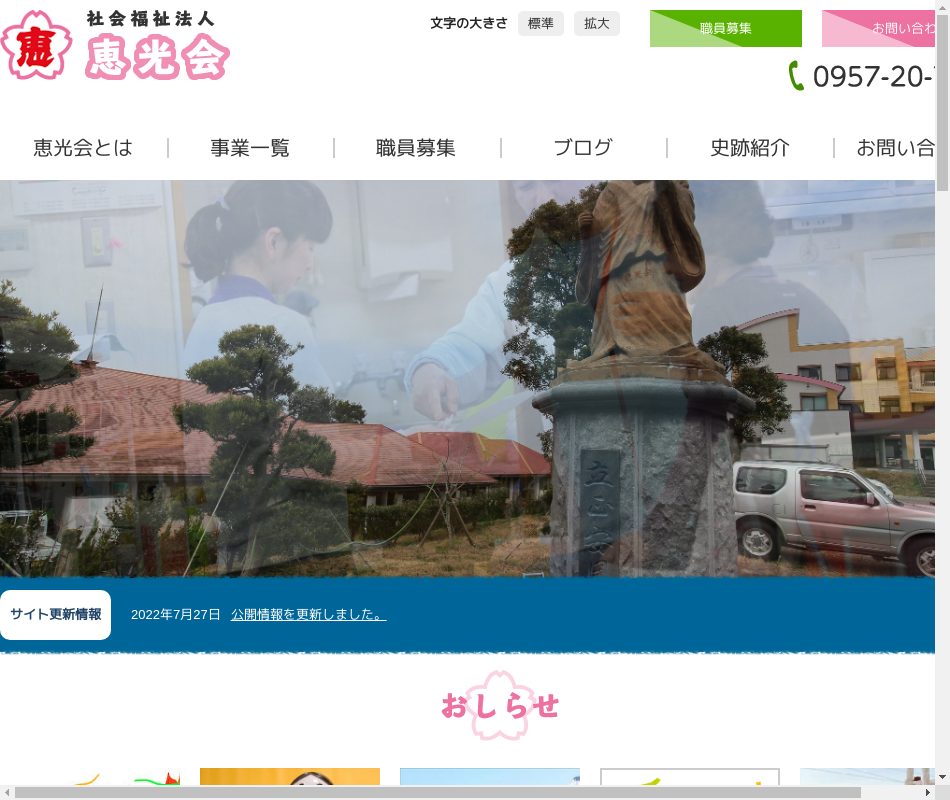
Task: Go to 職員募集 in the navigation bar
Action: tap(416, 148)
